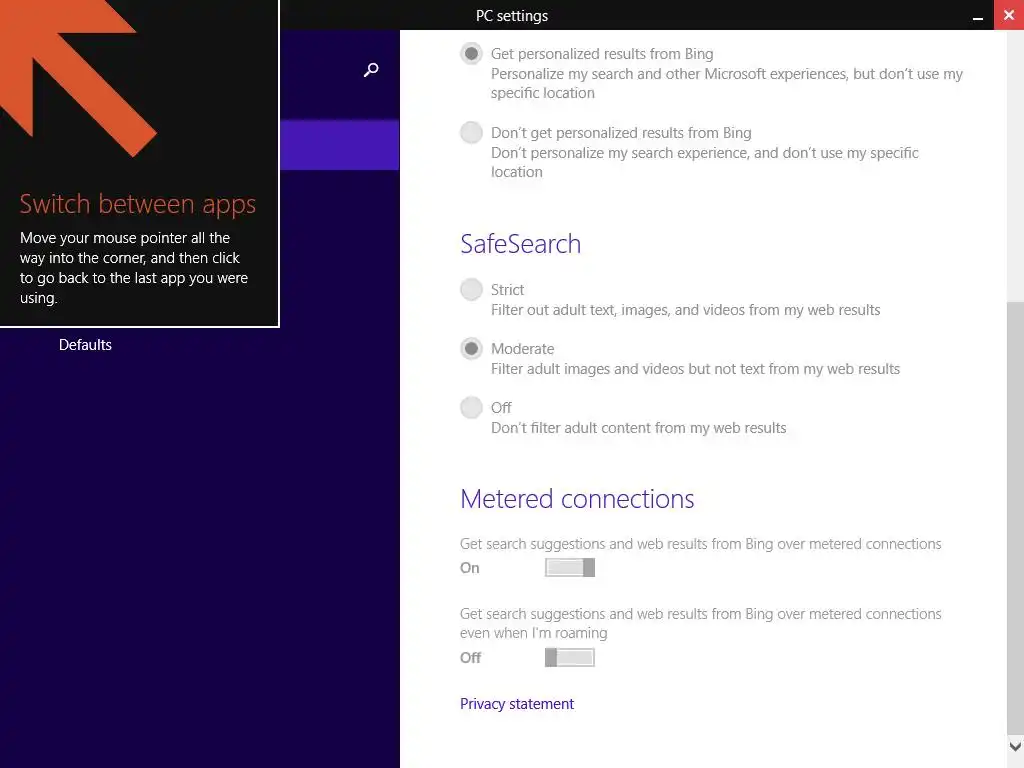Open the Privacy statement link
Viewport: 1024px width, 768px height.
517,704
